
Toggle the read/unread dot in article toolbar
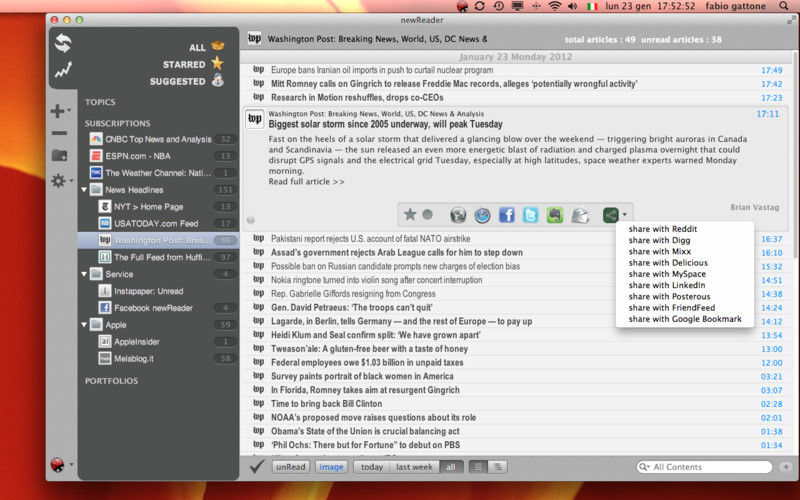click(428, 215)
